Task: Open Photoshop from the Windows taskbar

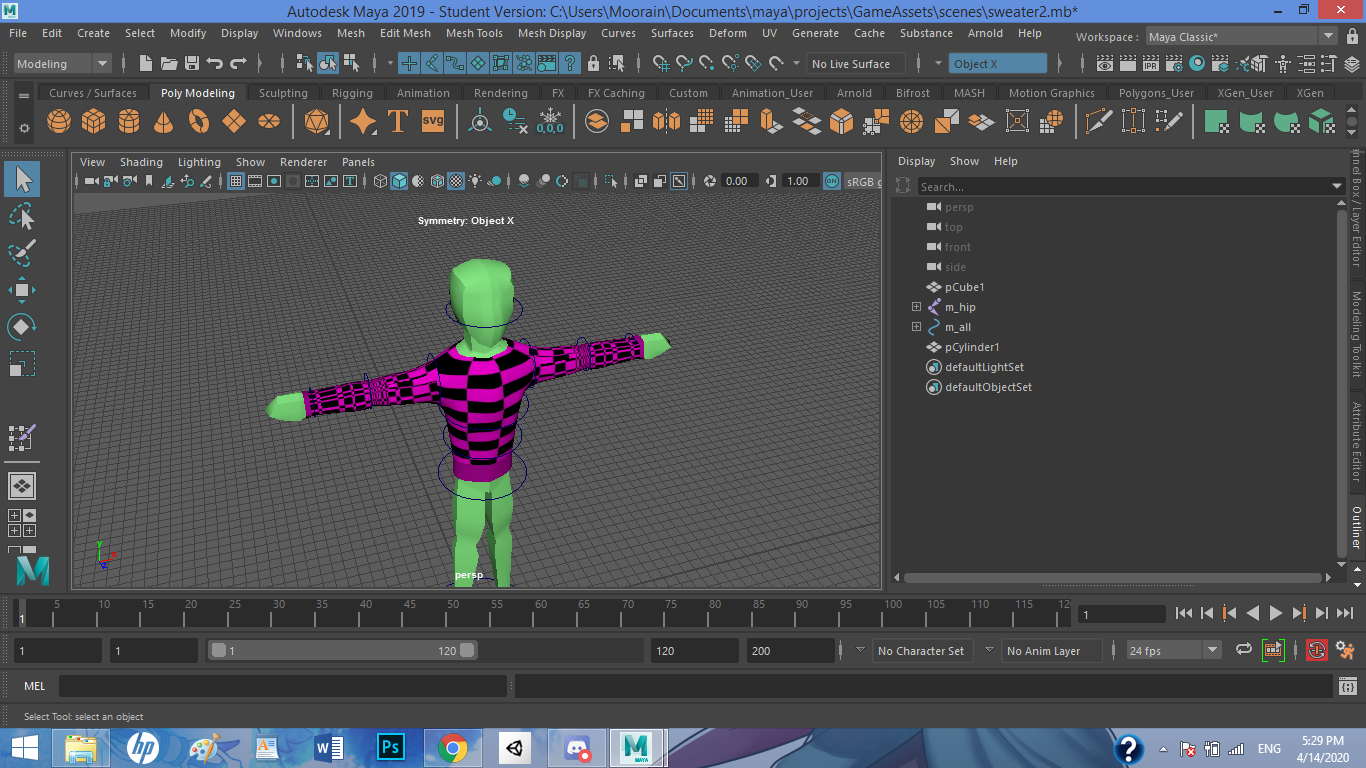Action: pyautogui.click(x=390, y=747)
